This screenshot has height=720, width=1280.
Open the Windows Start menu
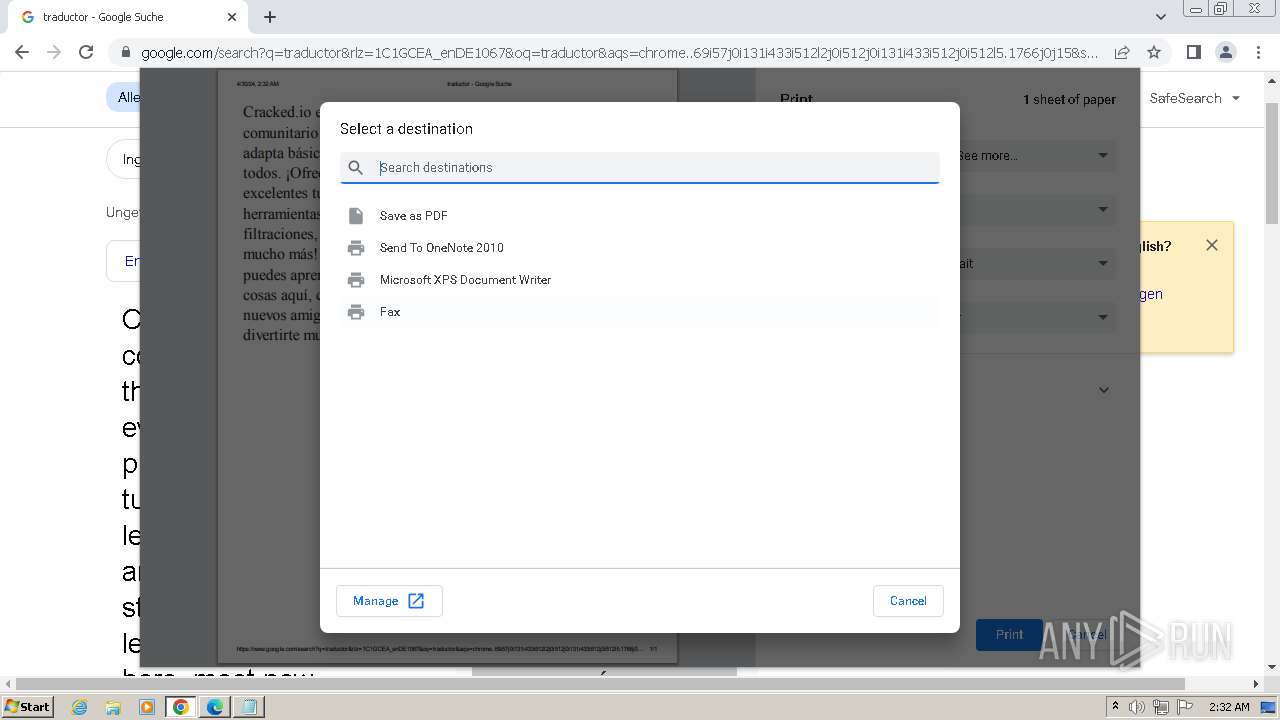tap(27, 706)
